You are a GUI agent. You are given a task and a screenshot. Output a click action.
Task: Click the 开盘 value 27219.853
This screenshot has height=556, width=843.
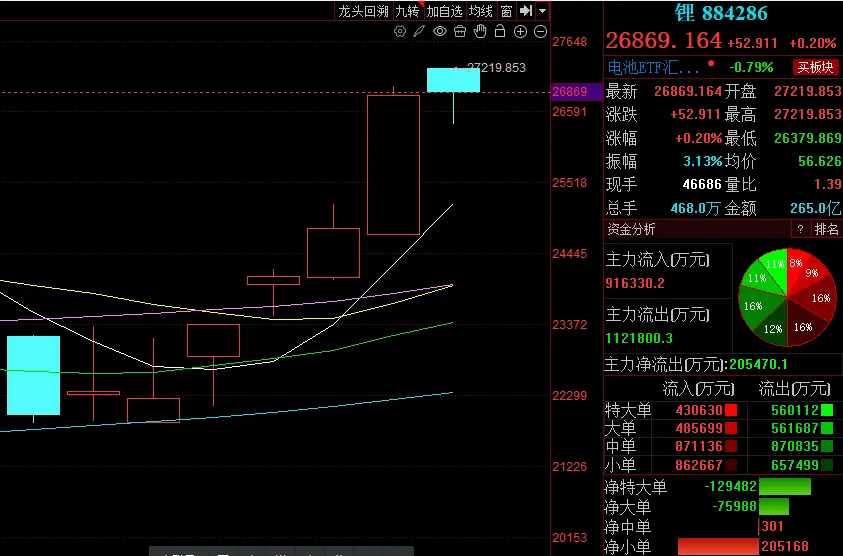pos(808,91)
